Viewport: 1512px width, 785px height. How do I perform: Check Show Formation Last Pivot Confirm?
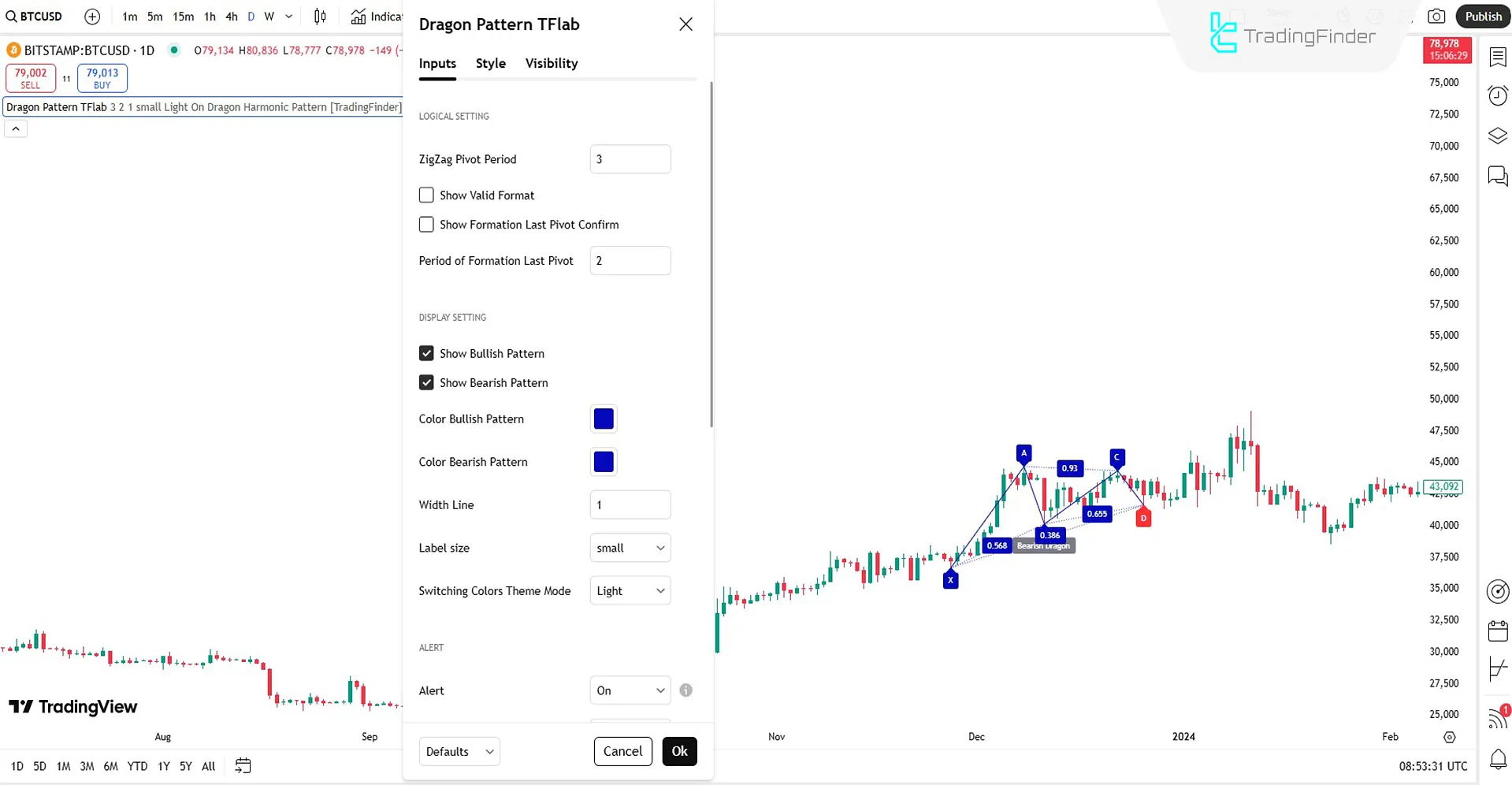(426, 225)
